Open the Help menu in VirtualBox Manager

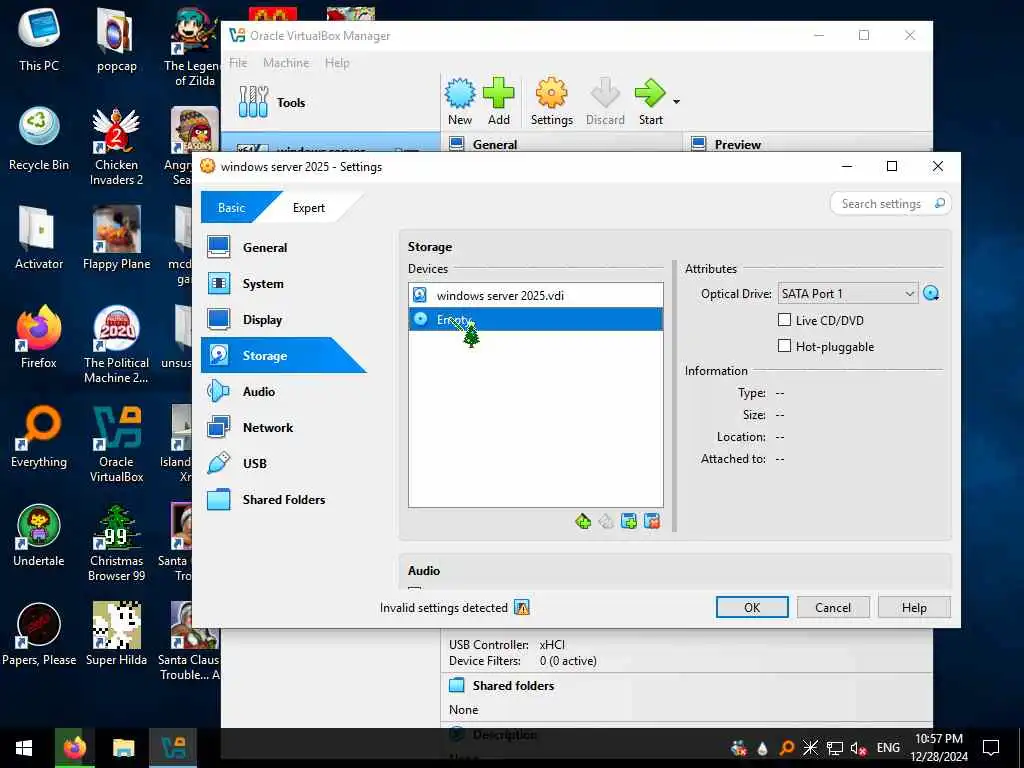coord(337,63)
